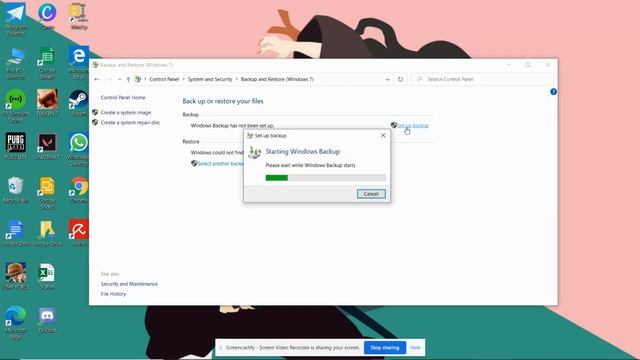Hide the Screencastify sharing notification

415,348
